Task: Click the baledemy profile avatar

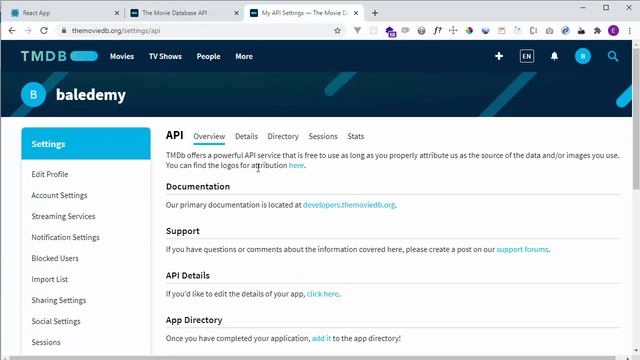Action: coord(33,94)
